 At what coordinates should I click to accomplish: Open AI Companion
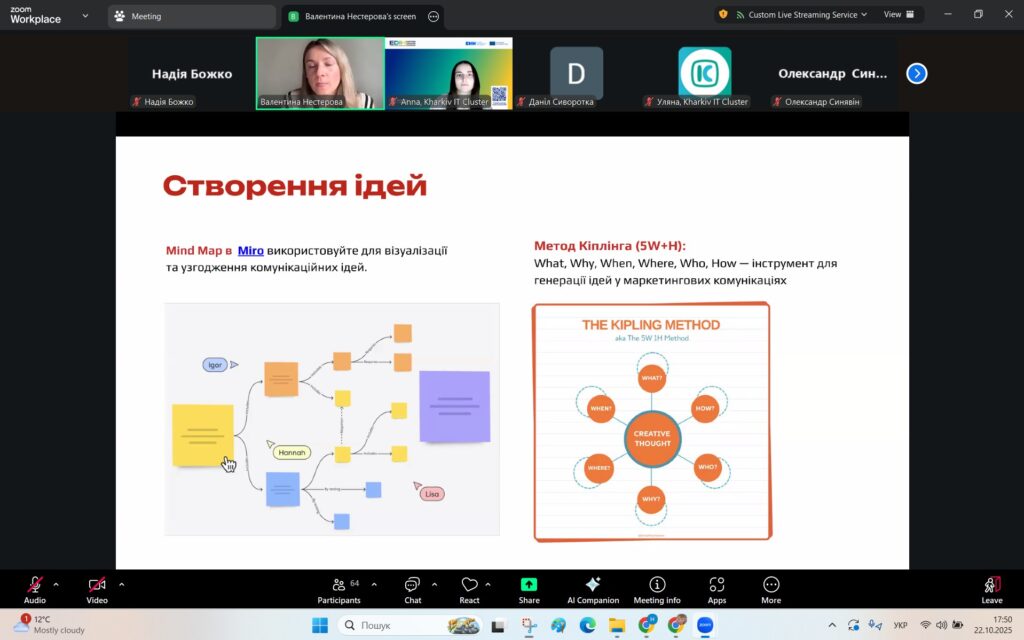pos(593,586)
